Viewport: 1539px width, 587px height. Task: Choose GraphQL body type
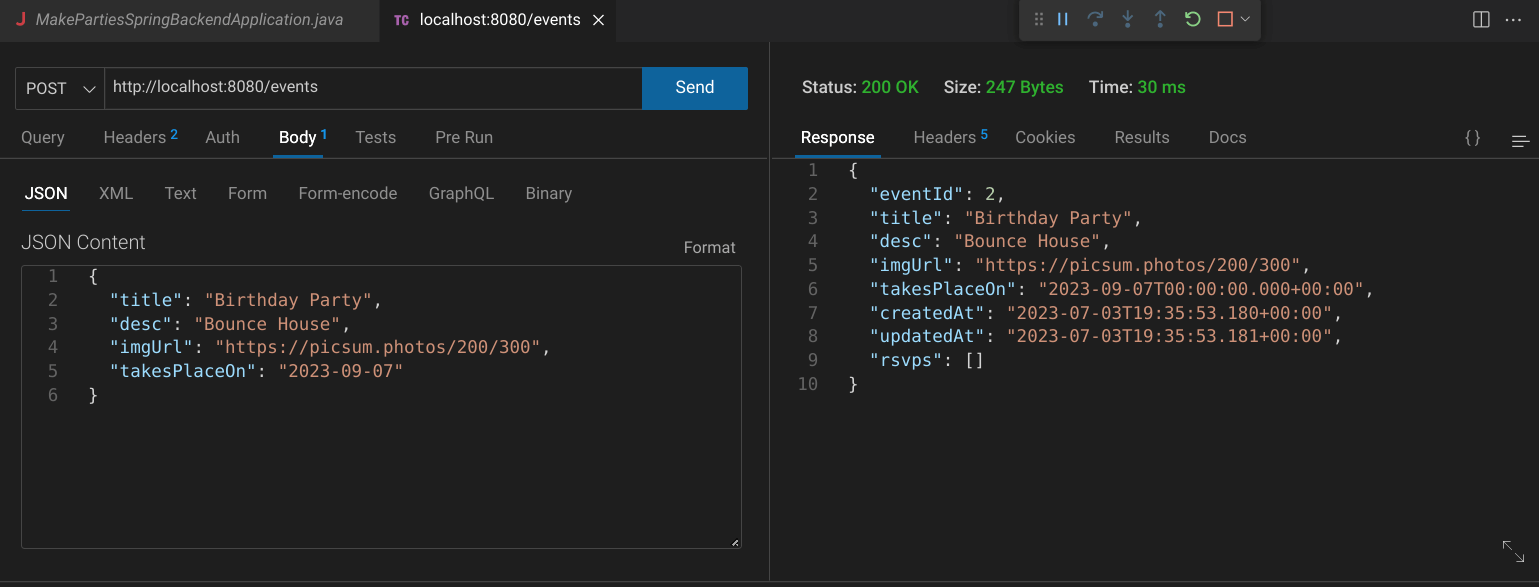pos(461,193)
